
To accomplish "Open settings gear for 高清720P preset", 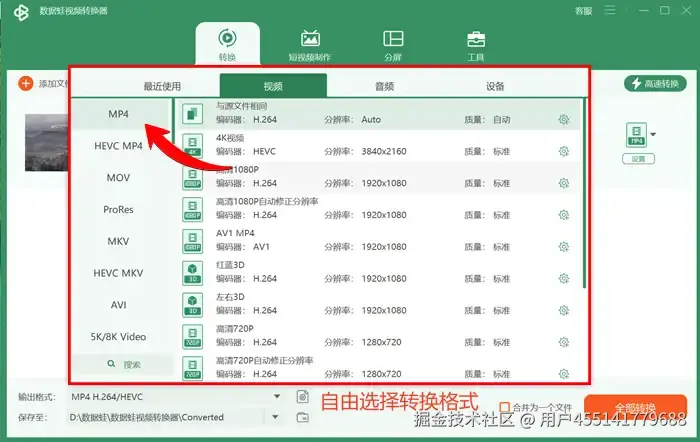I will (564, 342).
